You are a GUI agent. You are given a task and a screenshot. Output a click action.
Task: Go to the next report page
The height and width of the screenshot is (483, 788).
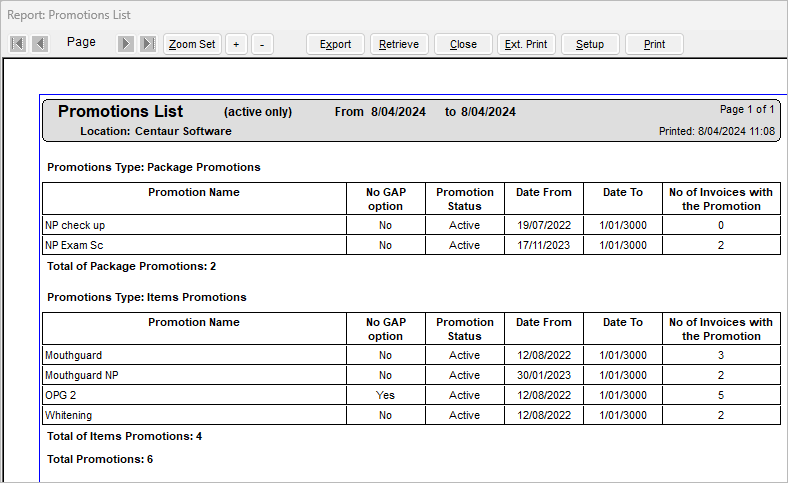[126, 44]
